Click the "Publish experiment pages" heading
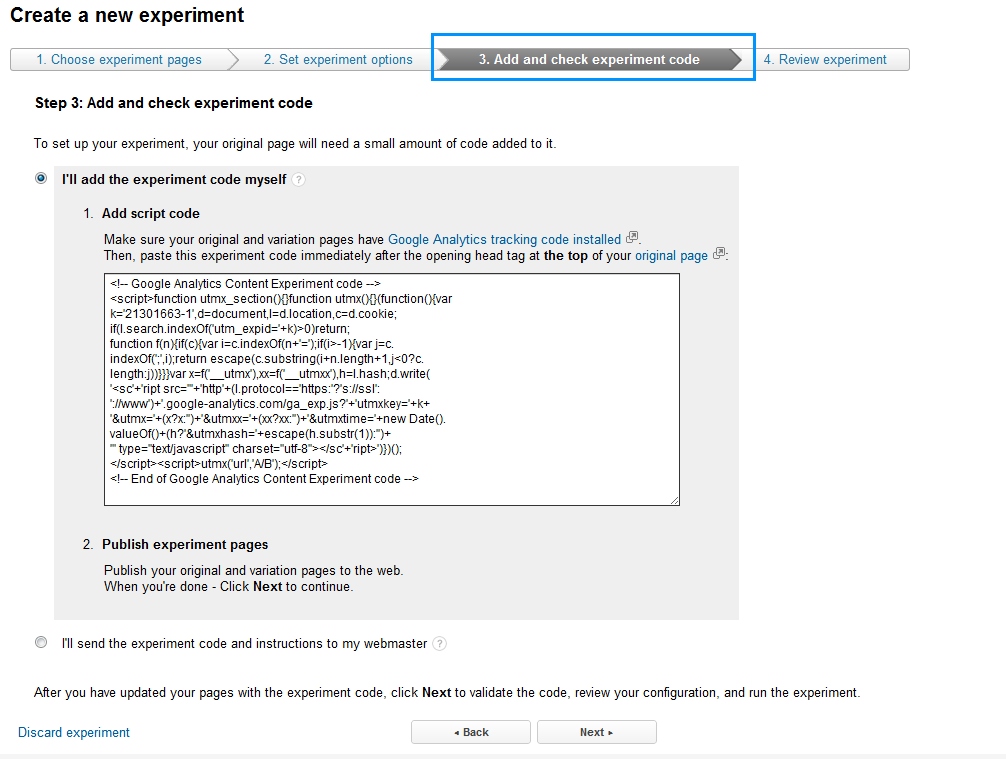 point(185,545)
